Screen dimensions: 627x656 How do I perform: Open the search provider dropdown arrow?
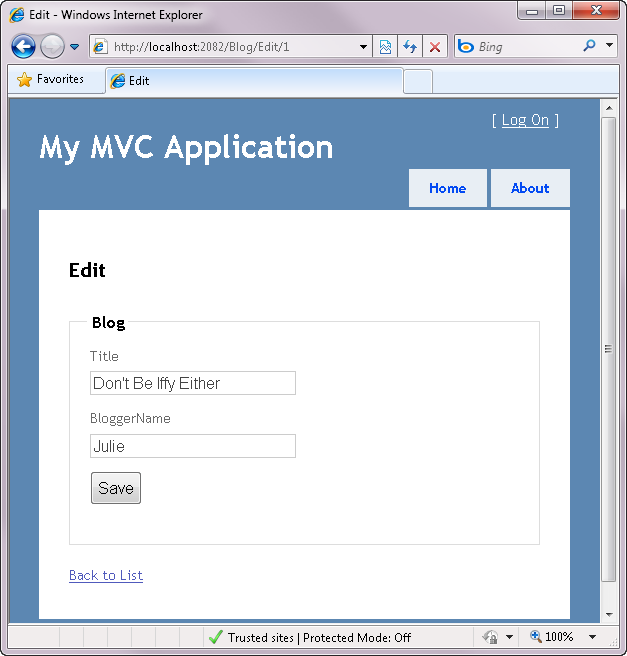point(610,46)
